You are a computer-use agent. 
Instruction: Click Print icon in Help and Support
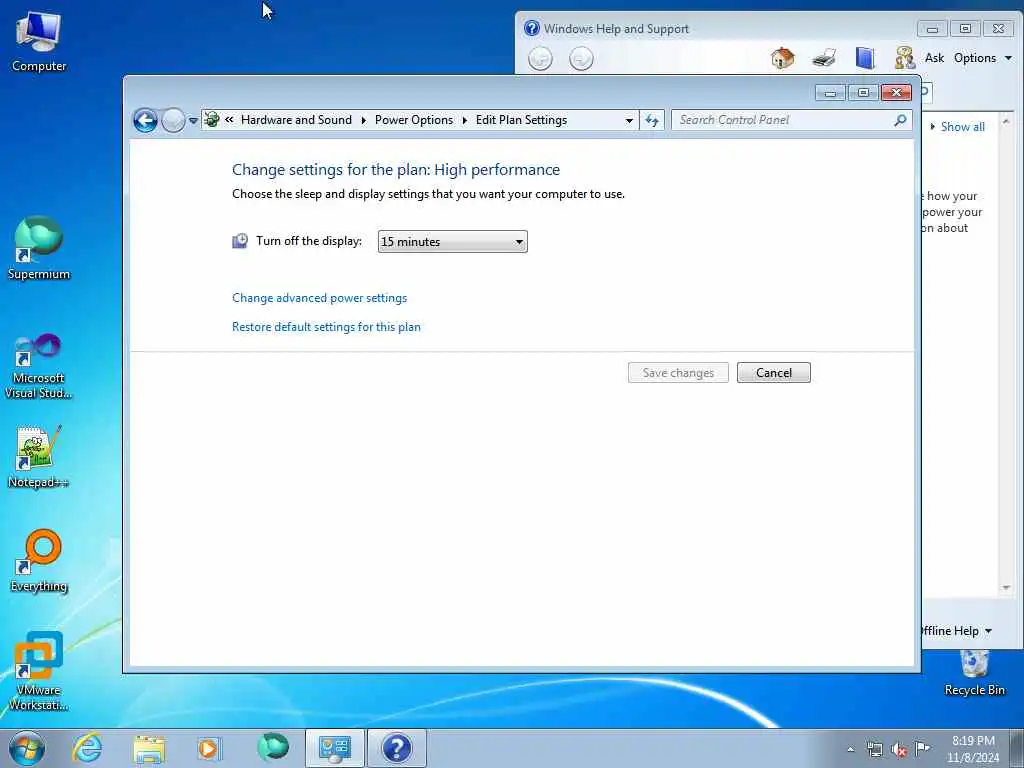pyautogui.click(x=824, y=58)
